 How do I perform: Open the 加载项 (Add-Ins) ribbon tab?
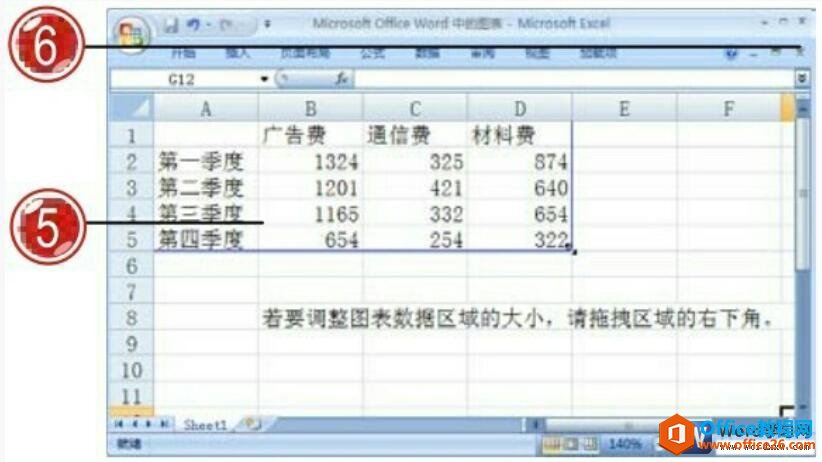(598, 53)
